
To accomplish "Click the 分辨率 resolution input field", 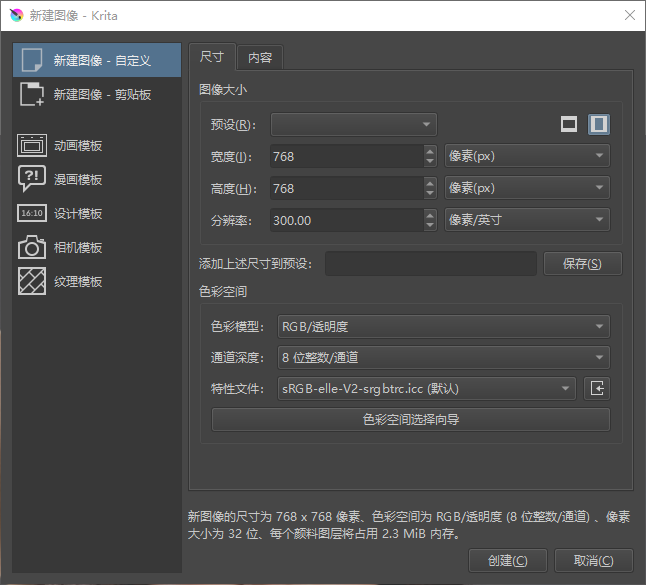I will [347, 220].
